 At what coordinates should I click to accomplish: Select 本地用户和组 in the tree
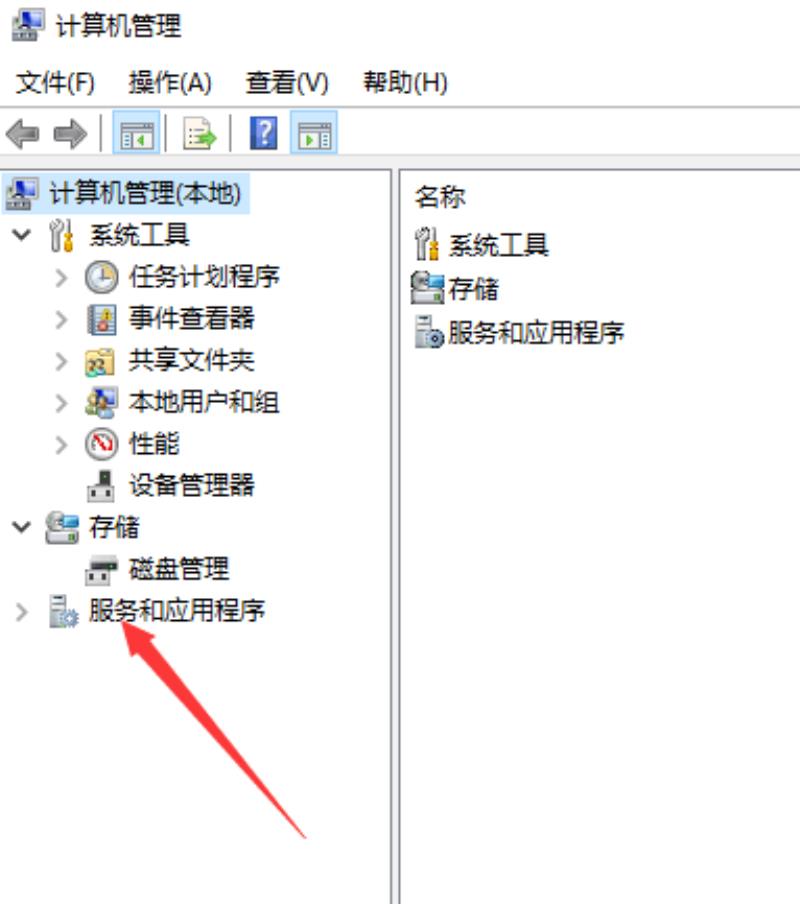click(204, 402)
